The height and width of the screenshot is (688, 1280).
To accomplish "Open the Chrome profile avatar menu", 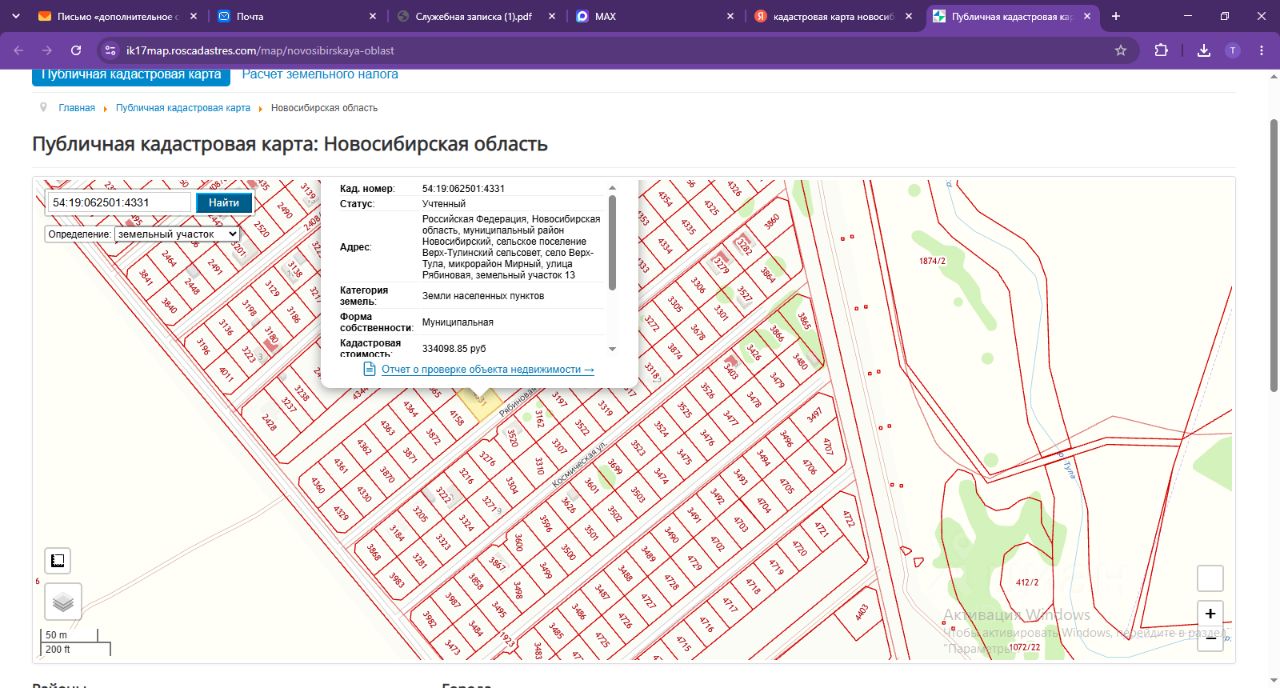I will 1233,50.
